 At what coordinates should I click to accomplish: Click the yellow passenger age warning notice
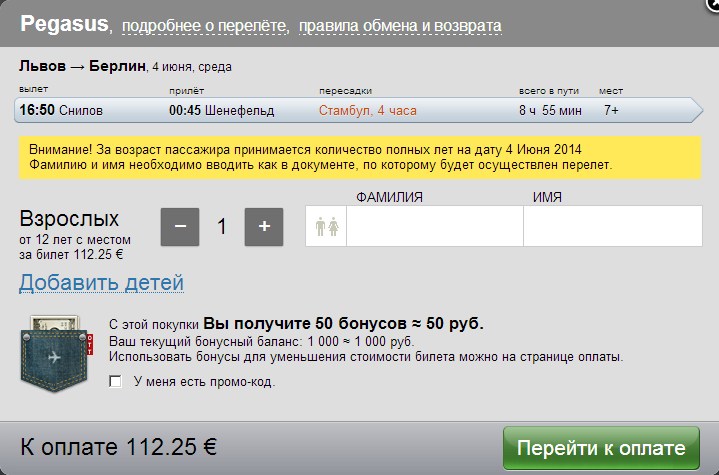[x=360, y=157]
